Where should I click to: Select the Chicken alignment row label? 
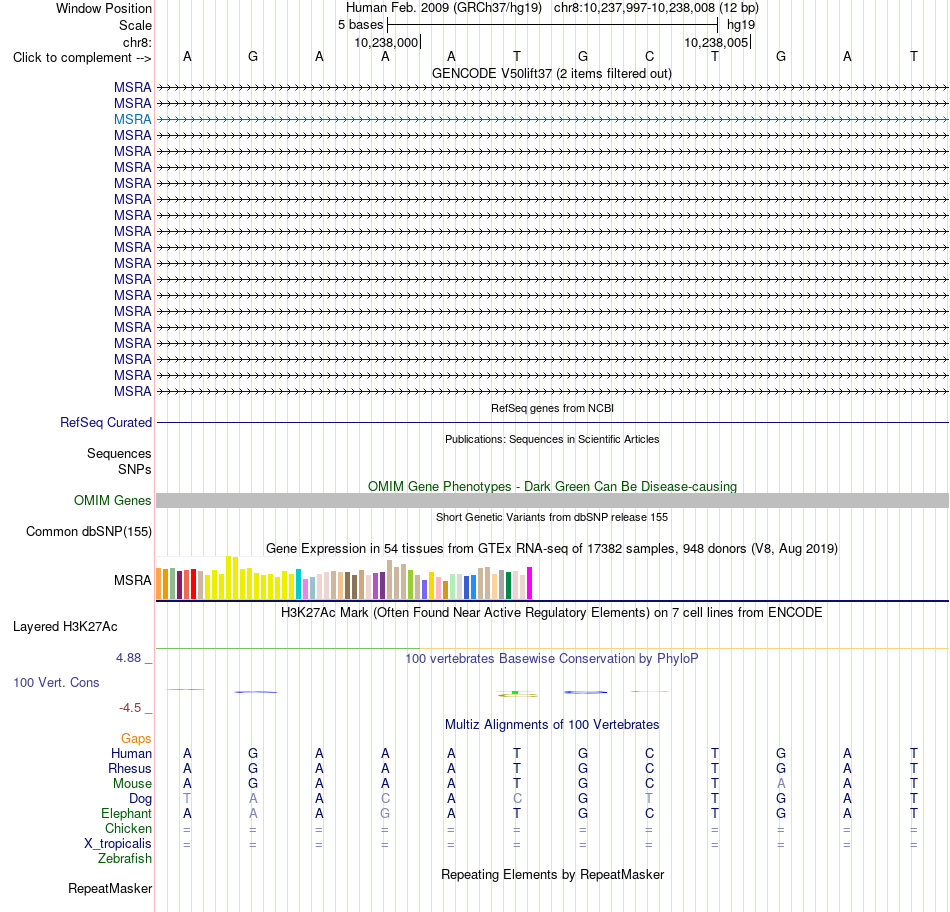(128, 828)
